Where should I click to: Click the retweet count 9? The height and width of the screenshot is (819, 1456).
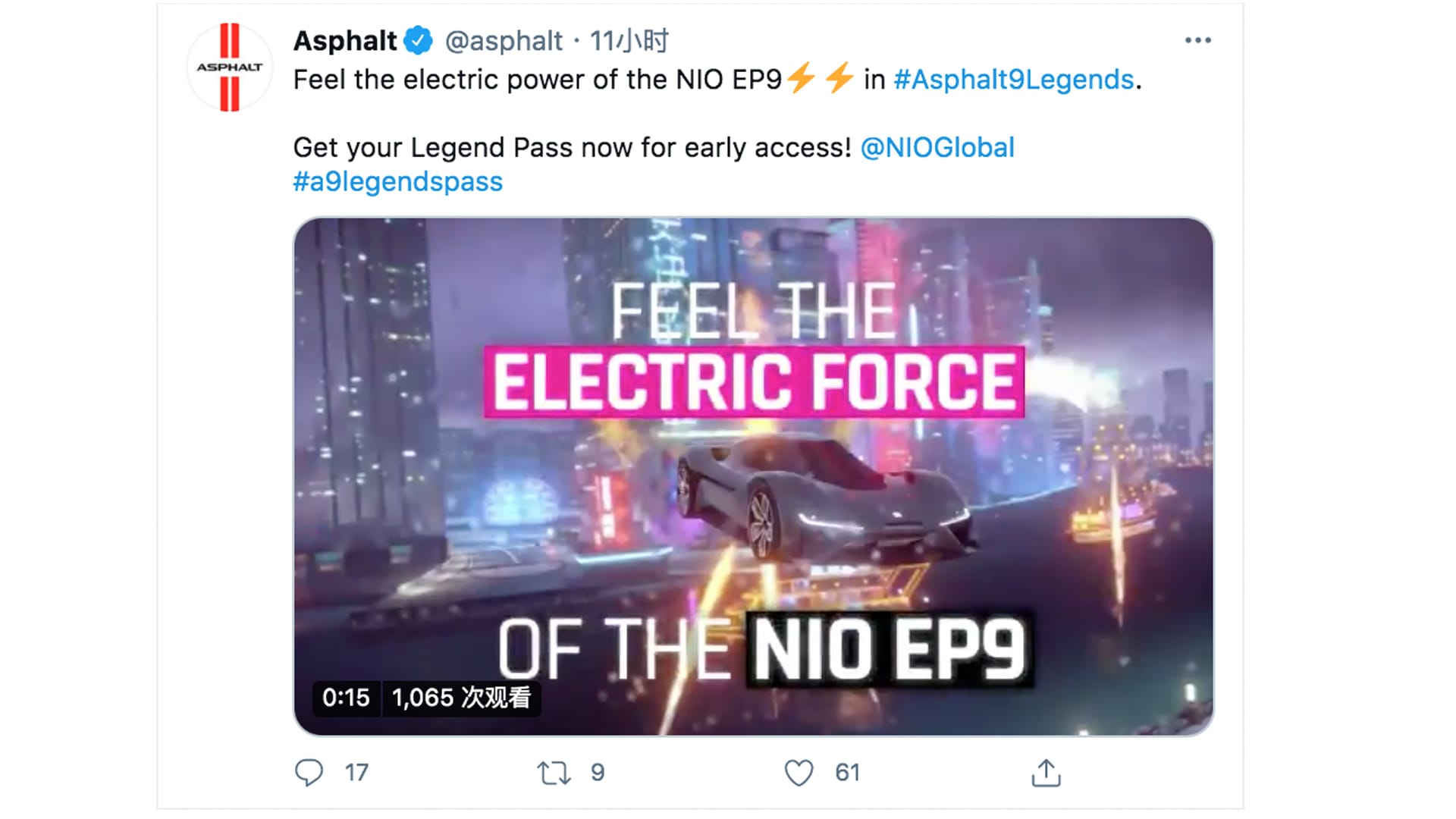[598, 773]
